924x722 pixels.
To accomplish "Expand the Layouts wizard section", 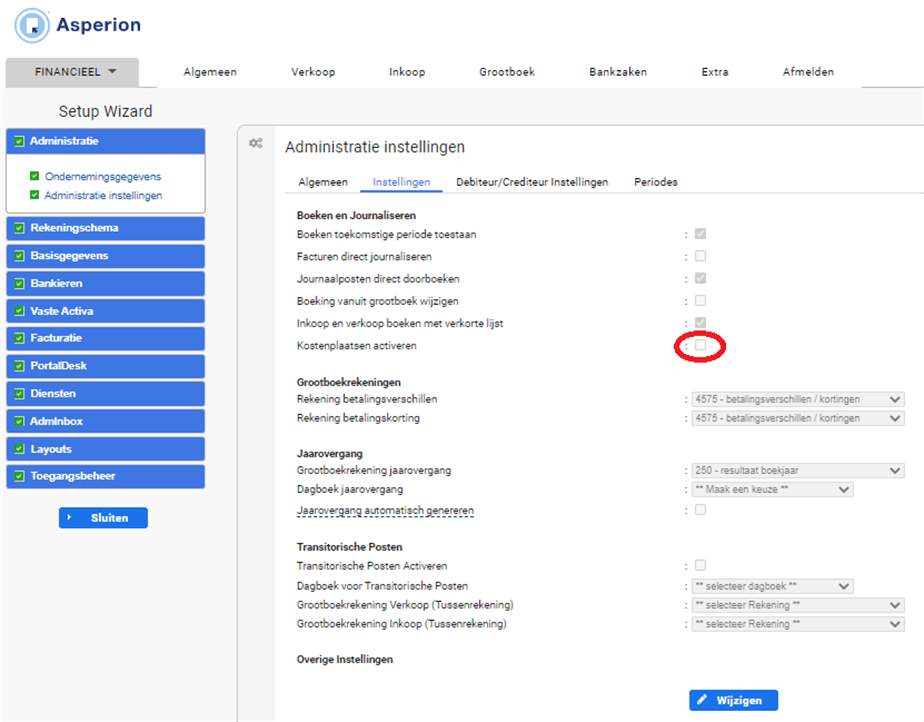I will [105, 449].
